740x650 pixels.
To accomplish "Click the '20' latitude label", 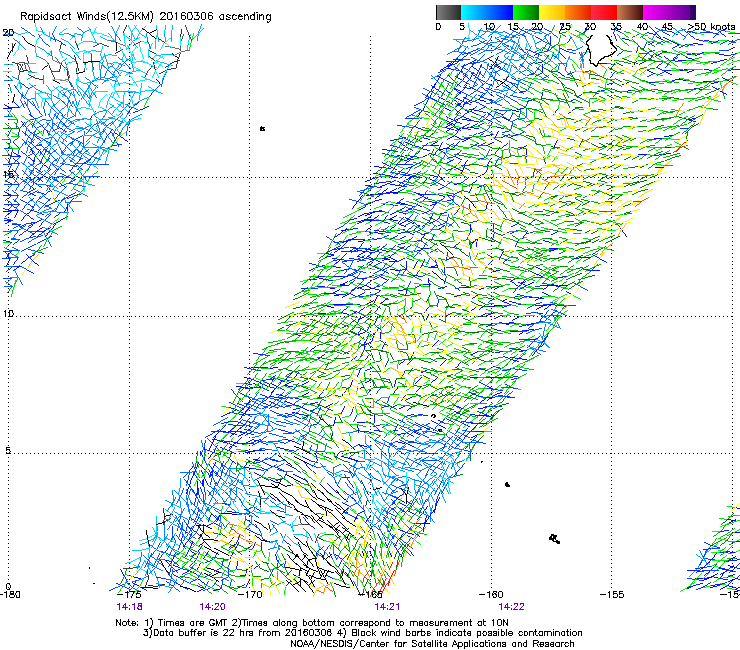I will point(8,33).
